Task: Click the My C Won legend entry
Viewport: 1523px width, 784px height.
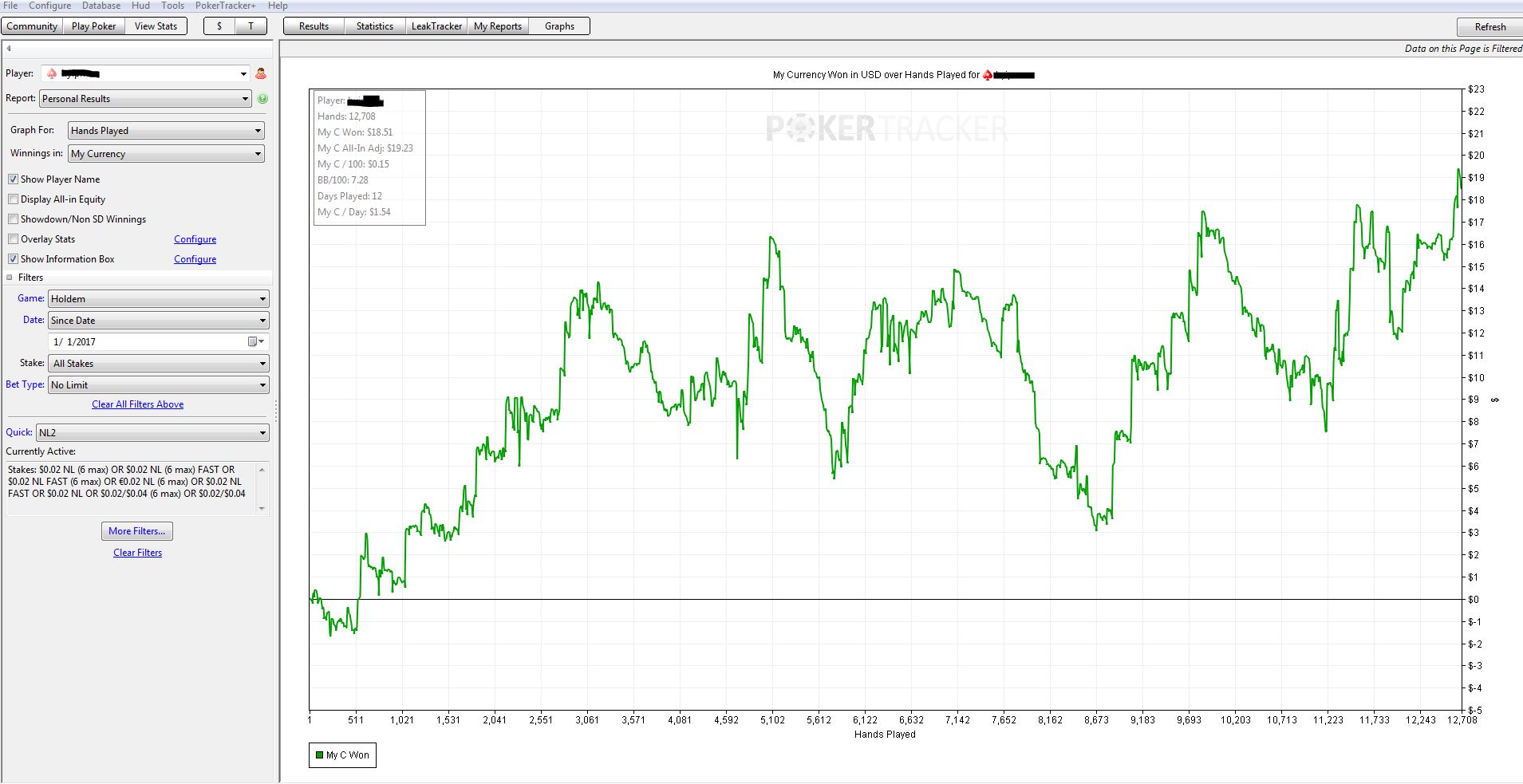Action: pyautogui.click(x=342, y=755)
